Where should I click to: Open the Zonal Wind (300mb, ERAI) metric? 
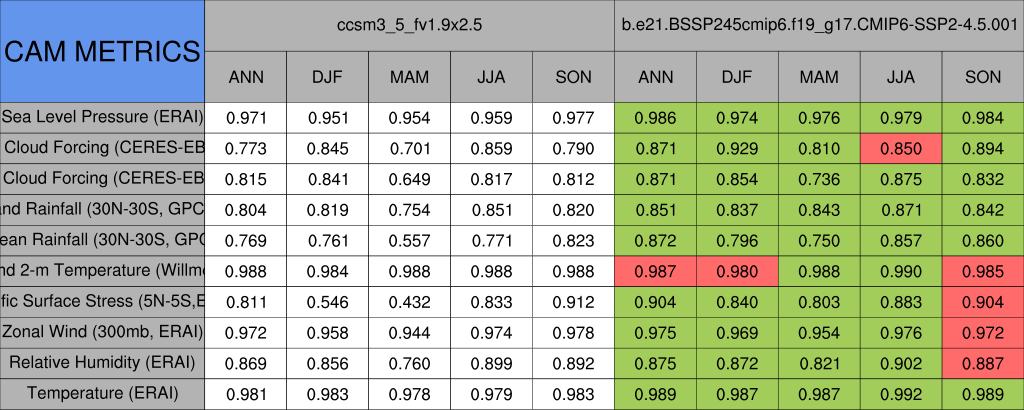point(102,331)
